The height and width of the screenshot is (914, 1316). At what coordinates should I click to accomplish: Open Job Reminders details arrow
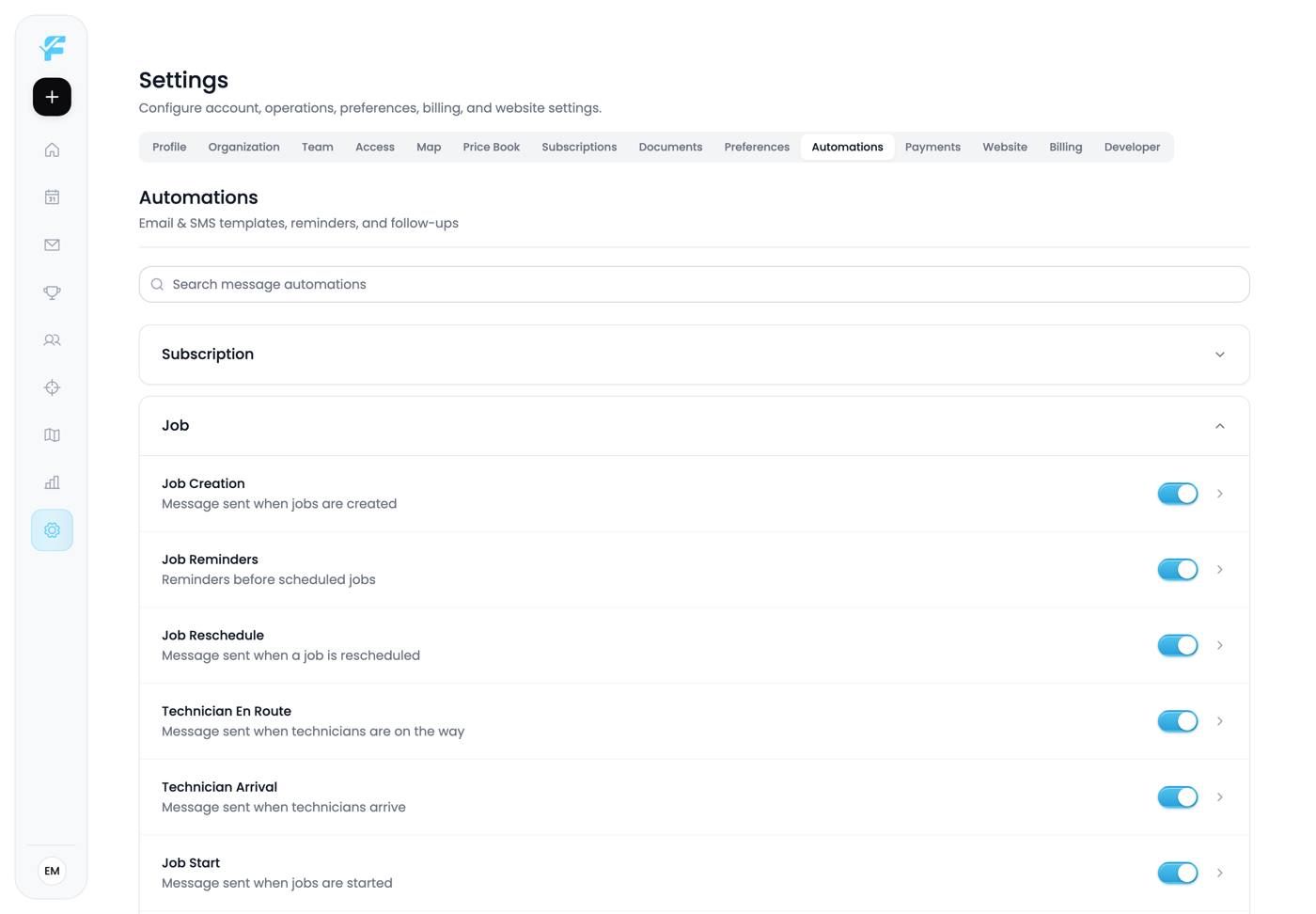pyautogui.click(x=1219, y=570)
